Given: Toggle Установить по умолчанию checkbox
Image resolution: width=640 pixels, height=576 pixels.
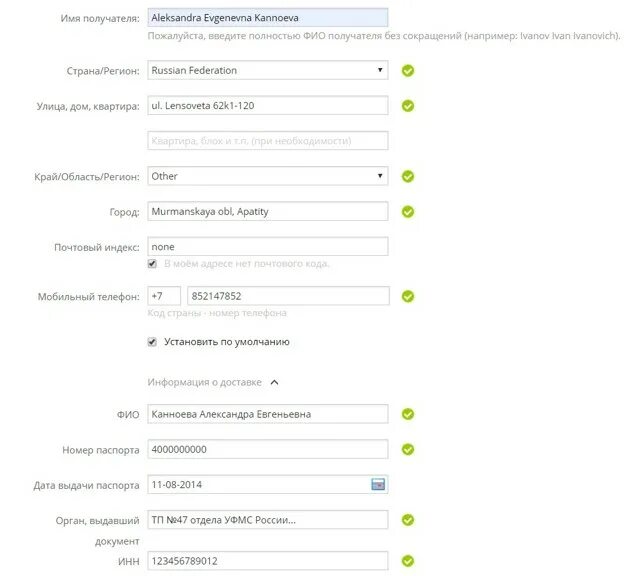Looking at the screenshot, I should [152, 342].
